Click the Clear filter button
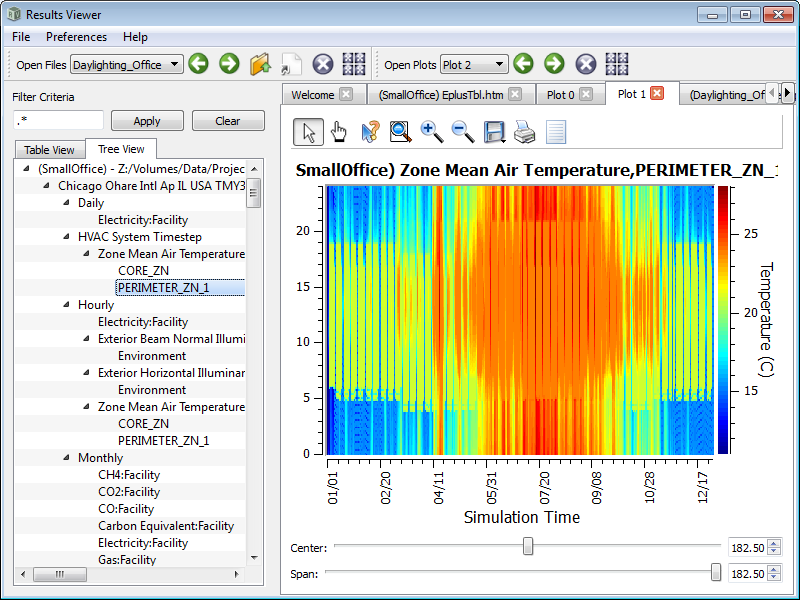 (x=228, y=121)
